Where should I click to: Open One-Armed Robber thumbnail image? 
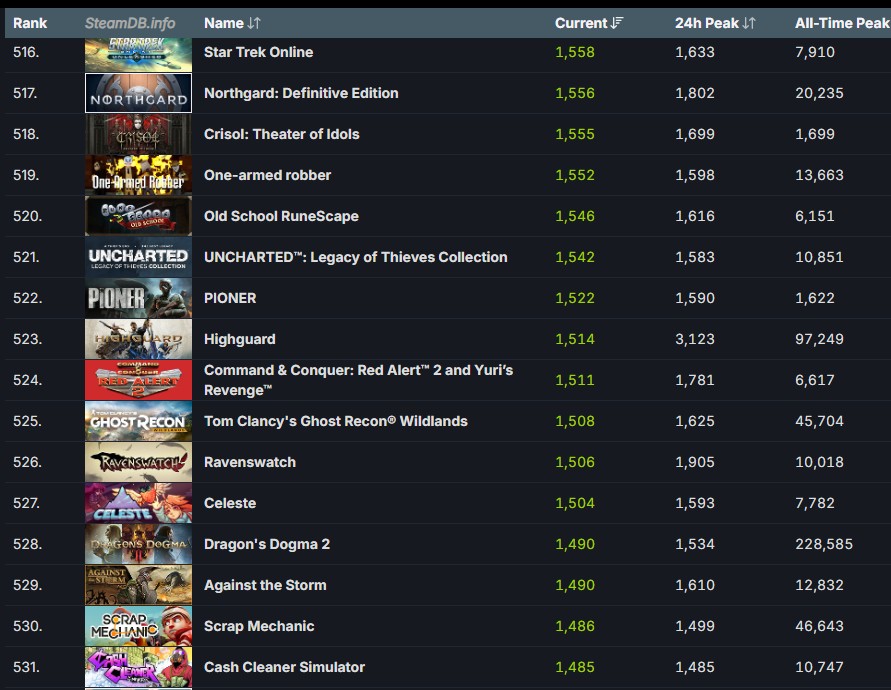click(138, 175)
